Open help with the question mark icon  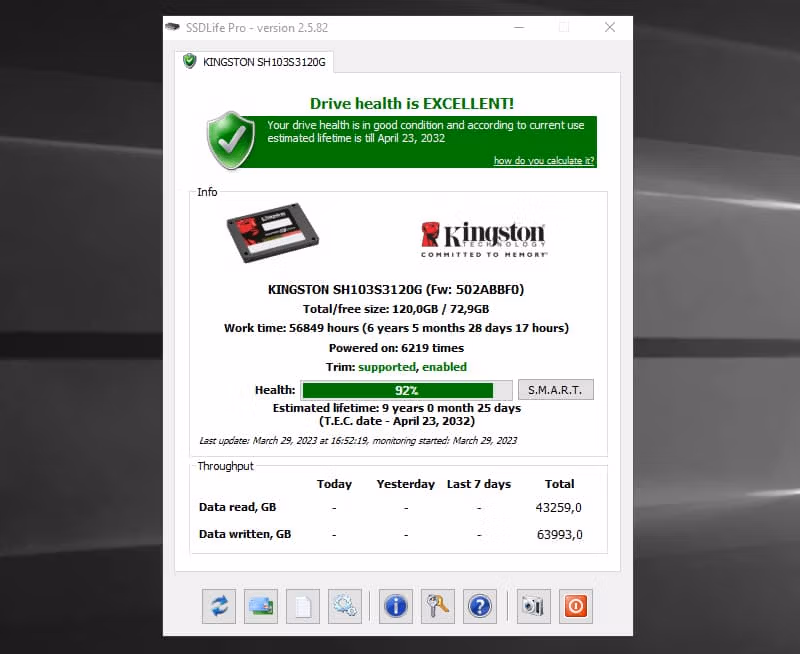[480, 607]
